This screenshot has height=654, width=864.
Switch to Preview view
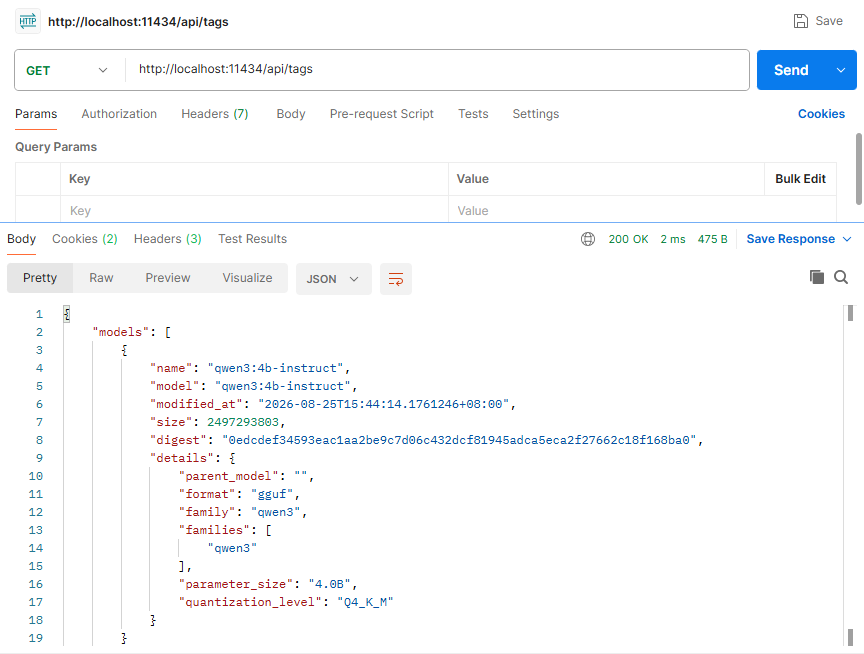pos(168,278)
